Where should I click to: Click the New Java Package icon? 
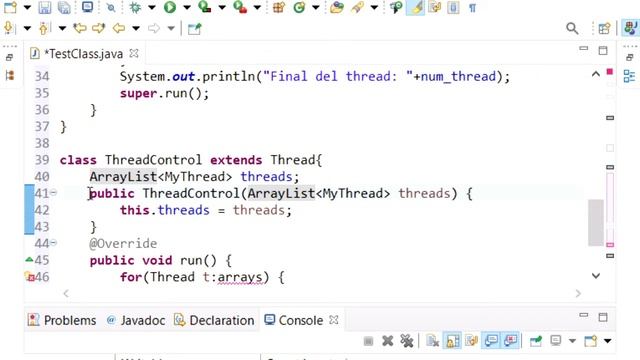pyautogui.click(x=279, y=7)
